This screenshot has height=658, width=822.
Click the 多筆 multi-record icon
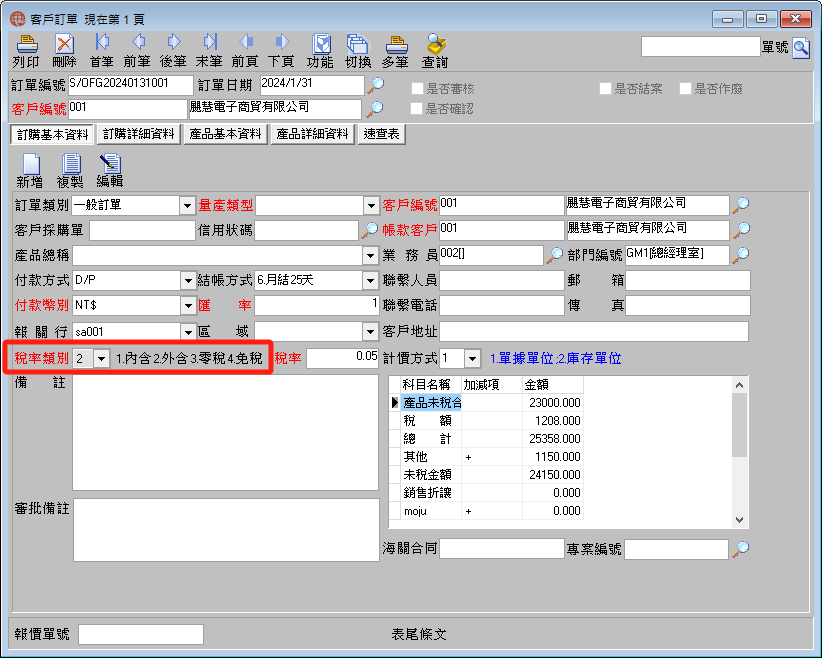(395, 51)
